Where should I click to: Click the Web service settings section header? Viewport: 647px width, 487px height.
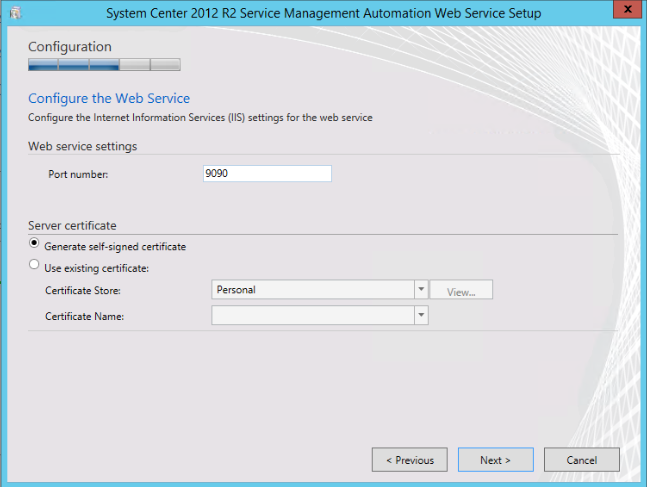point(82,146)
